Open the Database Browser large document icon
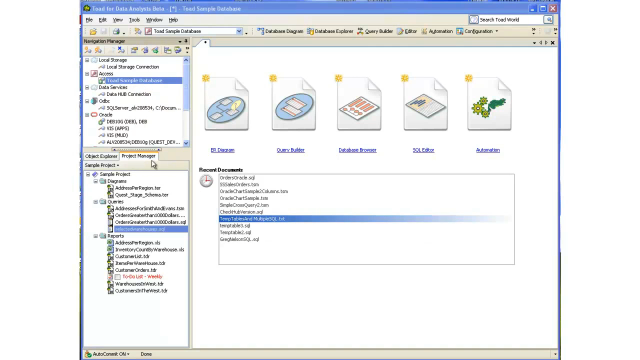The height and width of the screenshot is (360, 640). (x=359, y=104)
